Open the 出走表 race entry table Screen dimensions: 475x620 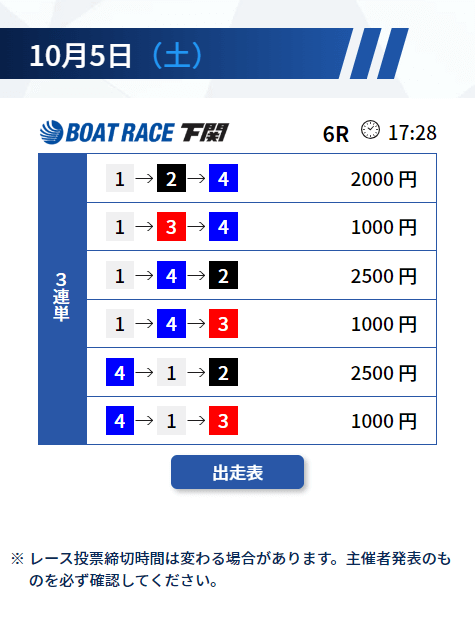(237, 472)
